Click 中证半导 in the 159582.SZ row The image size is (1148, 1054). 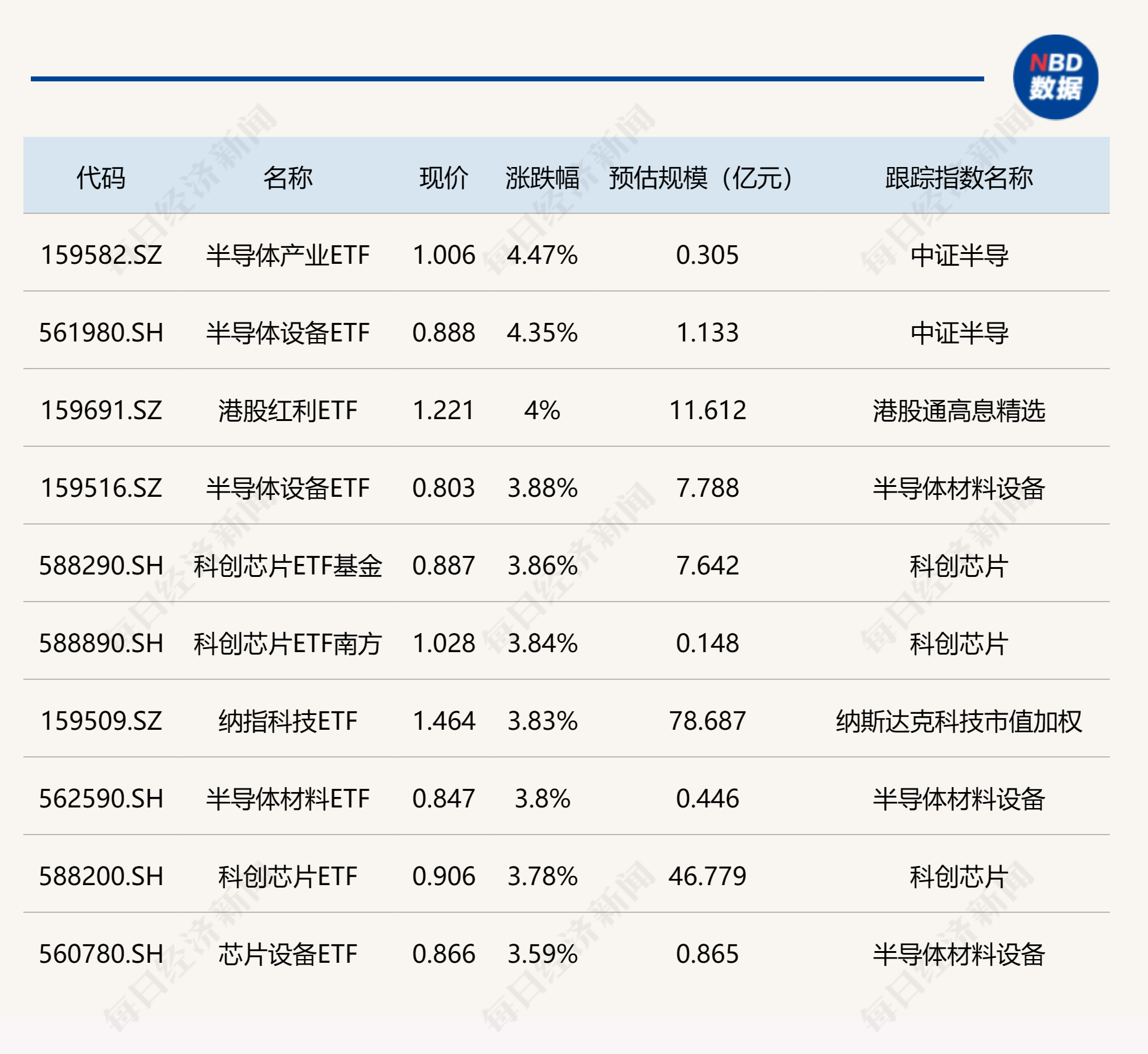click(959, 255)
